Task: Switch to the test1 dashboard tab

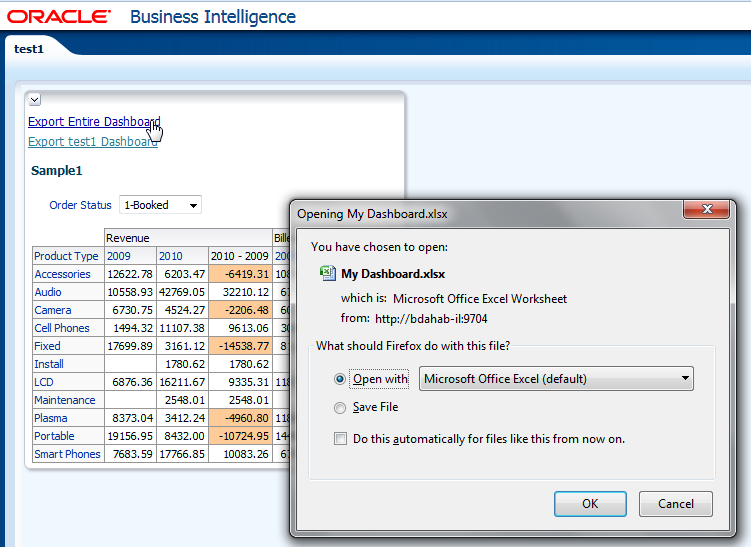Action: (x=29, y=49)
